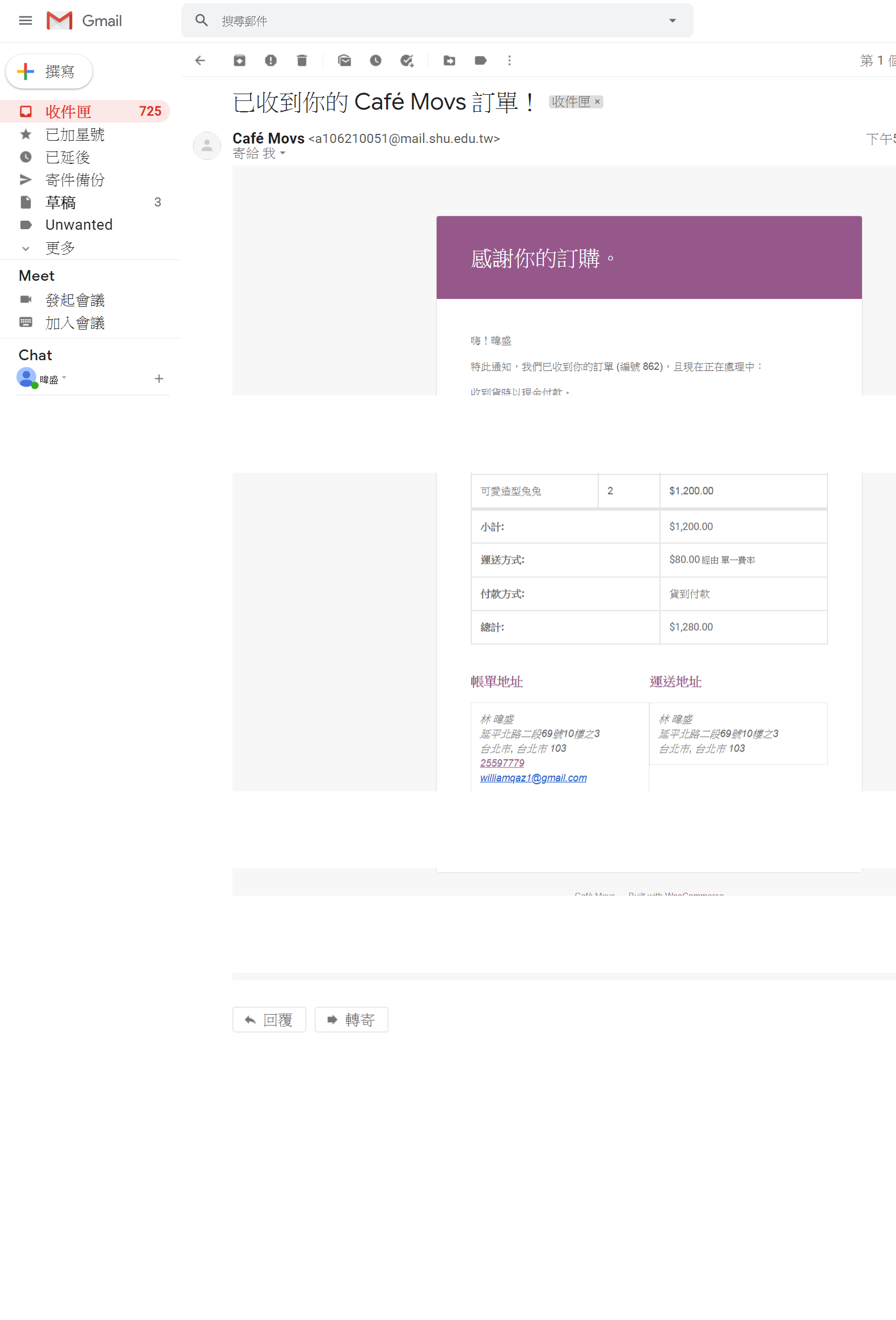Click the back arrow to return to inbox

point(200,60)
